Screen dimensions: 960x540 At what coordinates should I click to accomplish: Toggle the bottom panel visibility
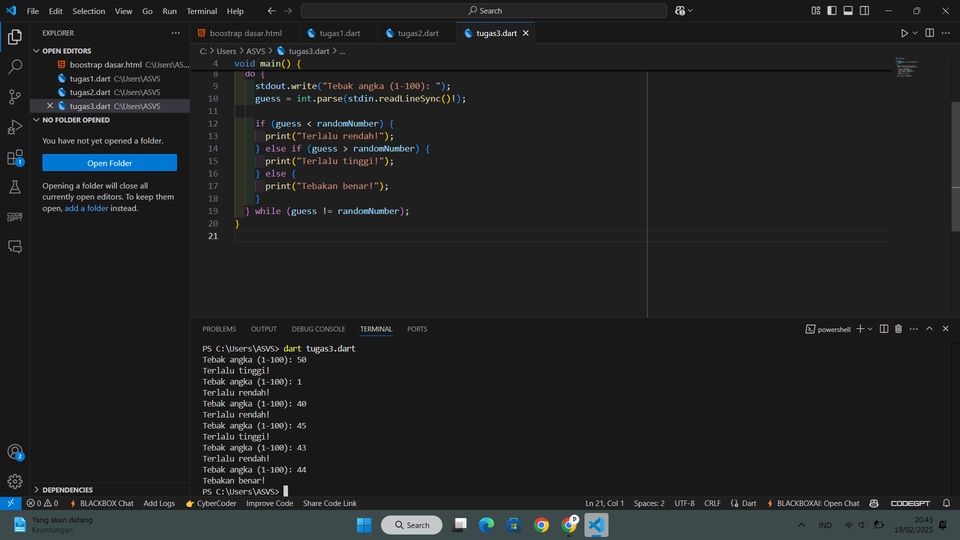coord(848,10)
